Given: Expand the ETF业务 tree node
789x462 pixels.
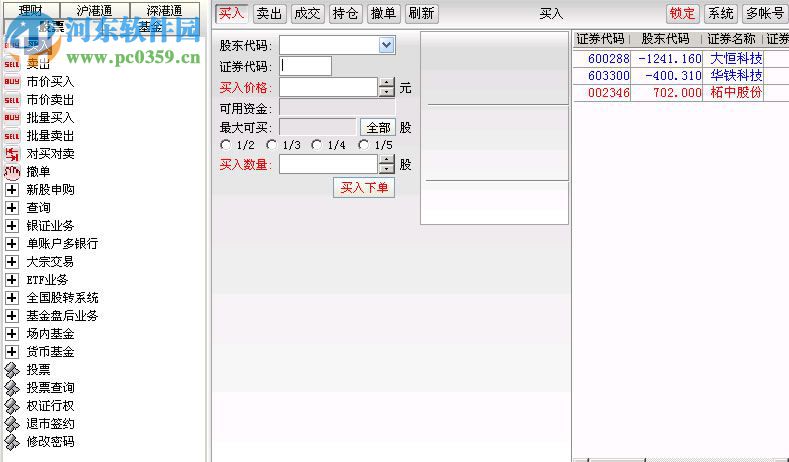Looking at the screenshot, I should pos(12,280).
